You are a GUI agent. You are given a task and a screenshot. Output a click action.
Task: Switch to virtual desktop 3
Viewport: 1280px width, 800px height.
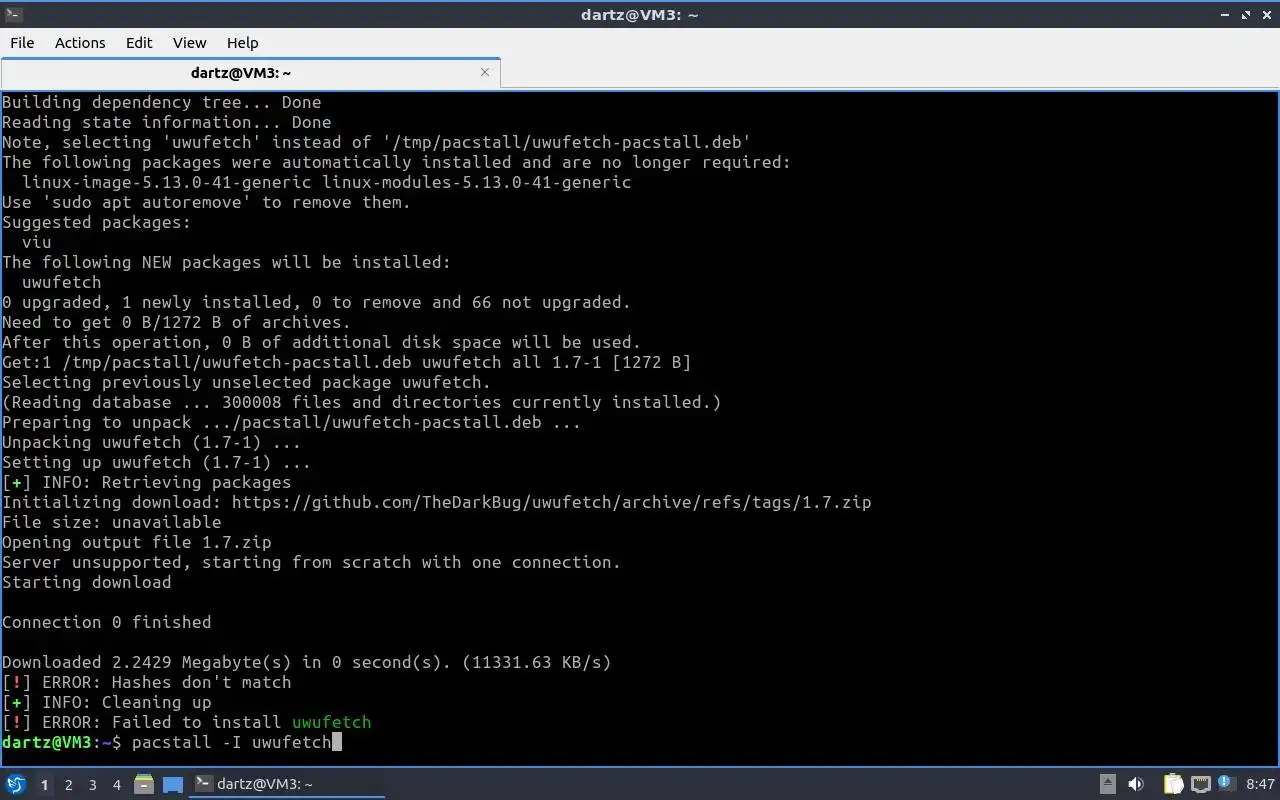(93, 785)
